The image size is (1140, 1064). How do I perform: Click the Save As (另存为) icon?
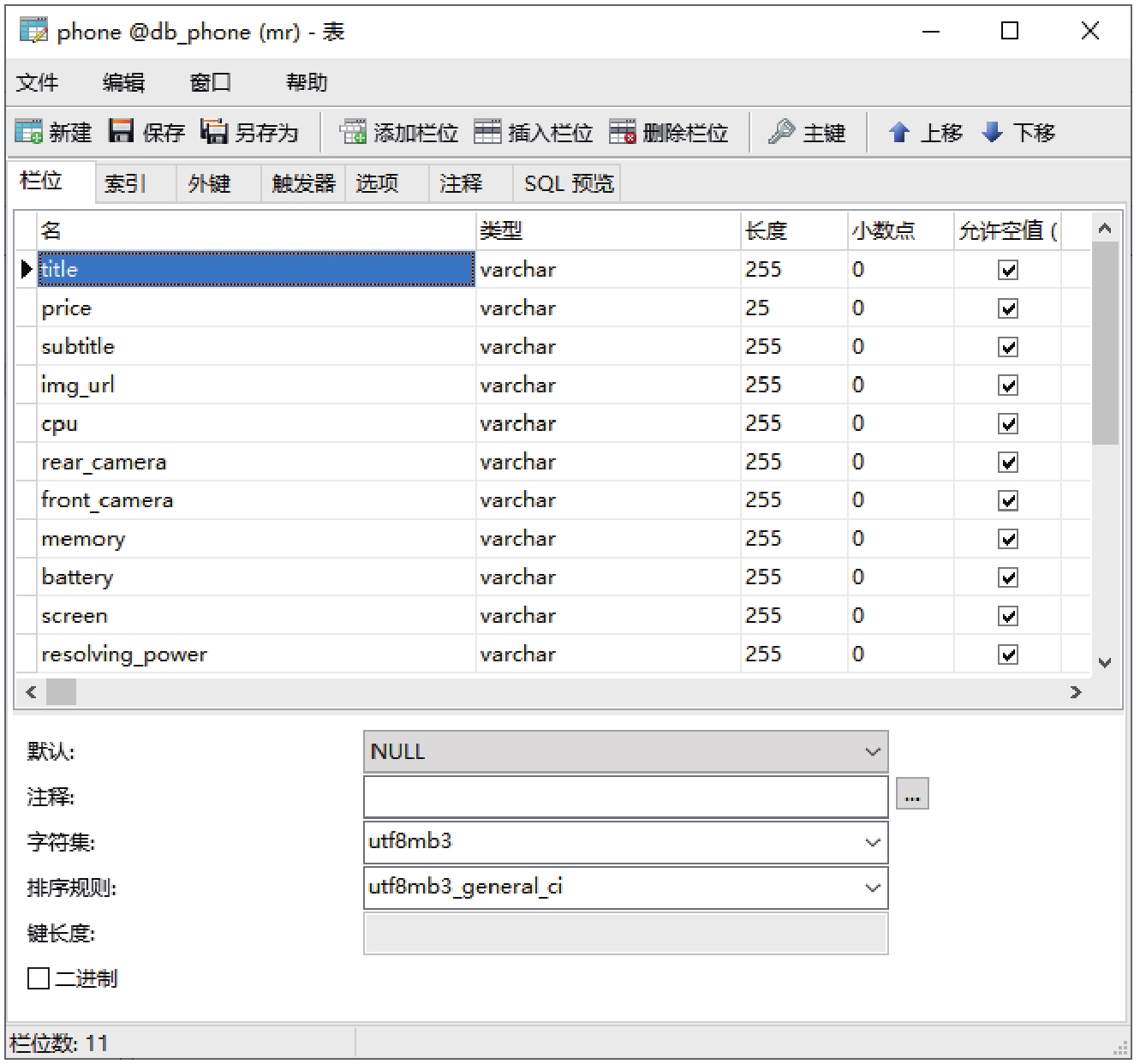pos(214,132)
